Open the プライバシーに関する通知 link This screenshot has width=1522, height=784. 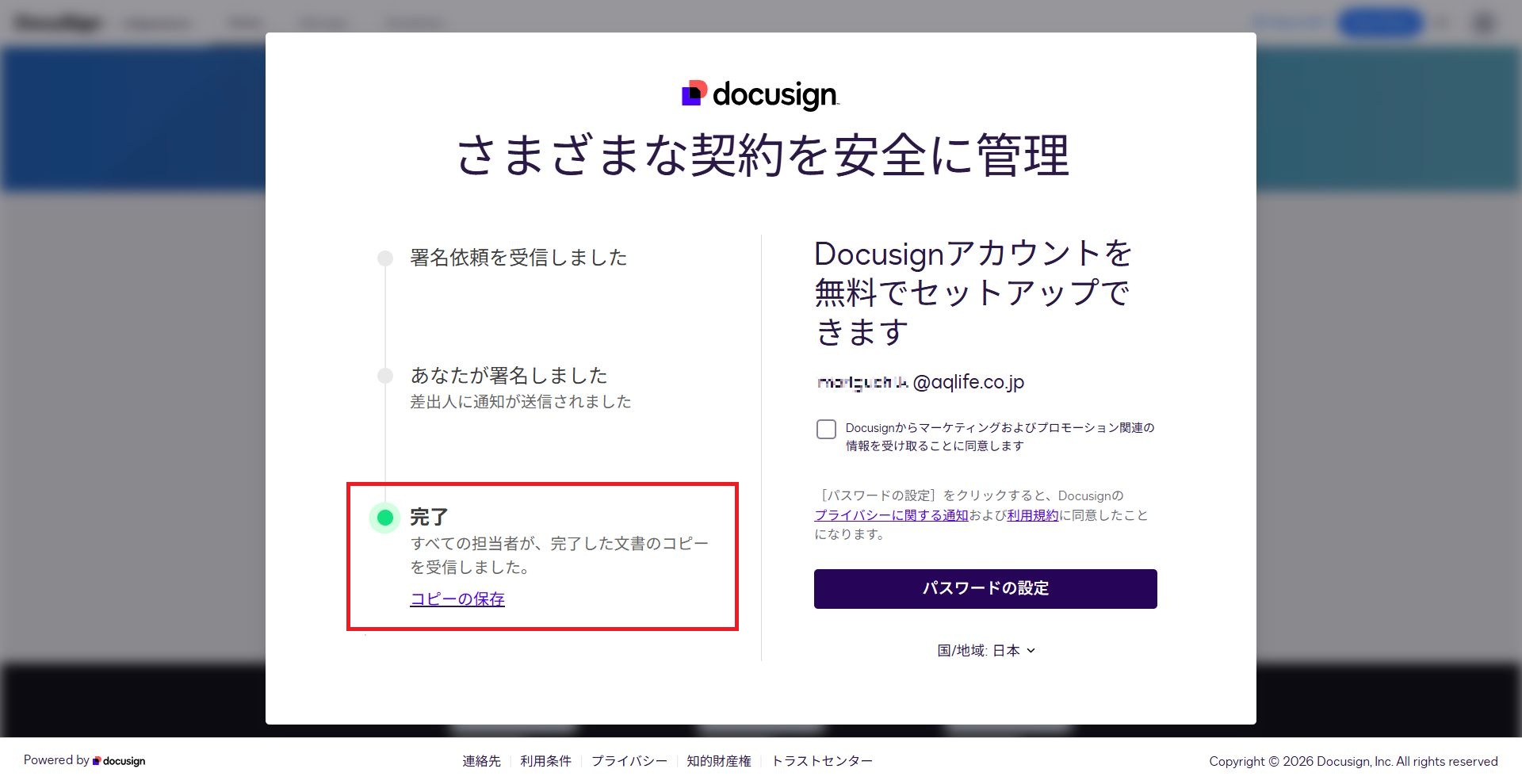point(891,515)
